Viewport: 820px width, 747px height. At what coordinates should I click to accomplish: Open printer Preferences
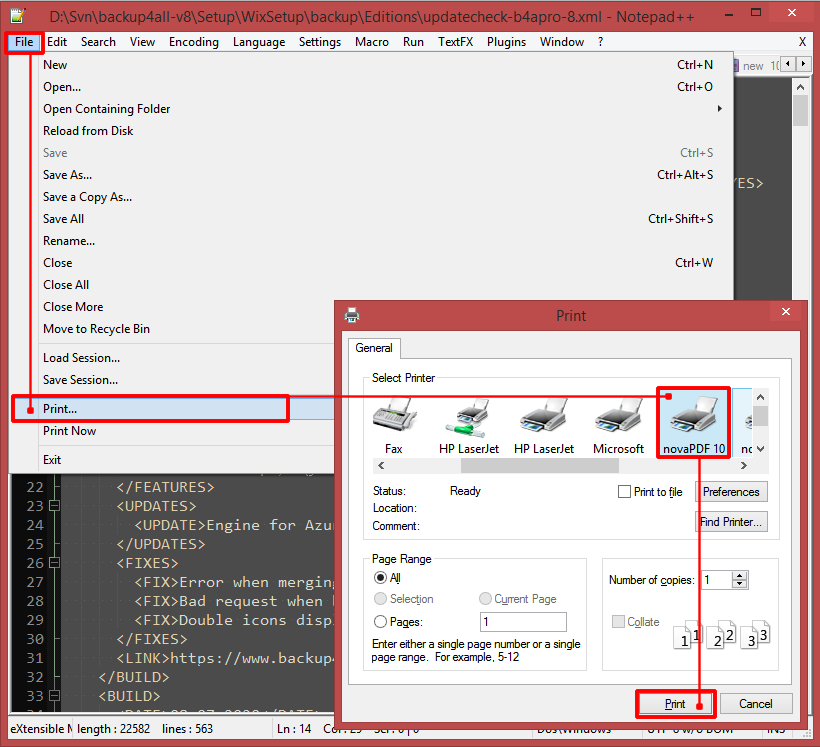[x=731, y=492]
